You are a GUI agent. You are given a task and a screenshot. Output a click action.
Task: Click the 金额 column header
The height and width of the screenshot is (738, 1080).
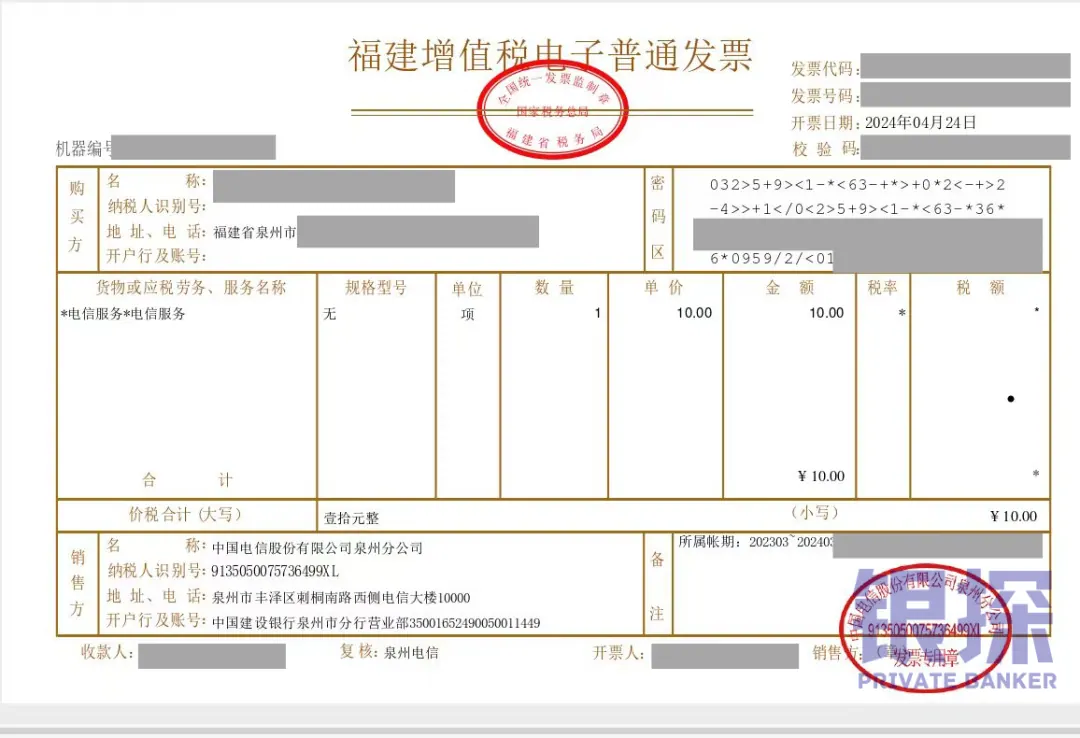[790, 287]
